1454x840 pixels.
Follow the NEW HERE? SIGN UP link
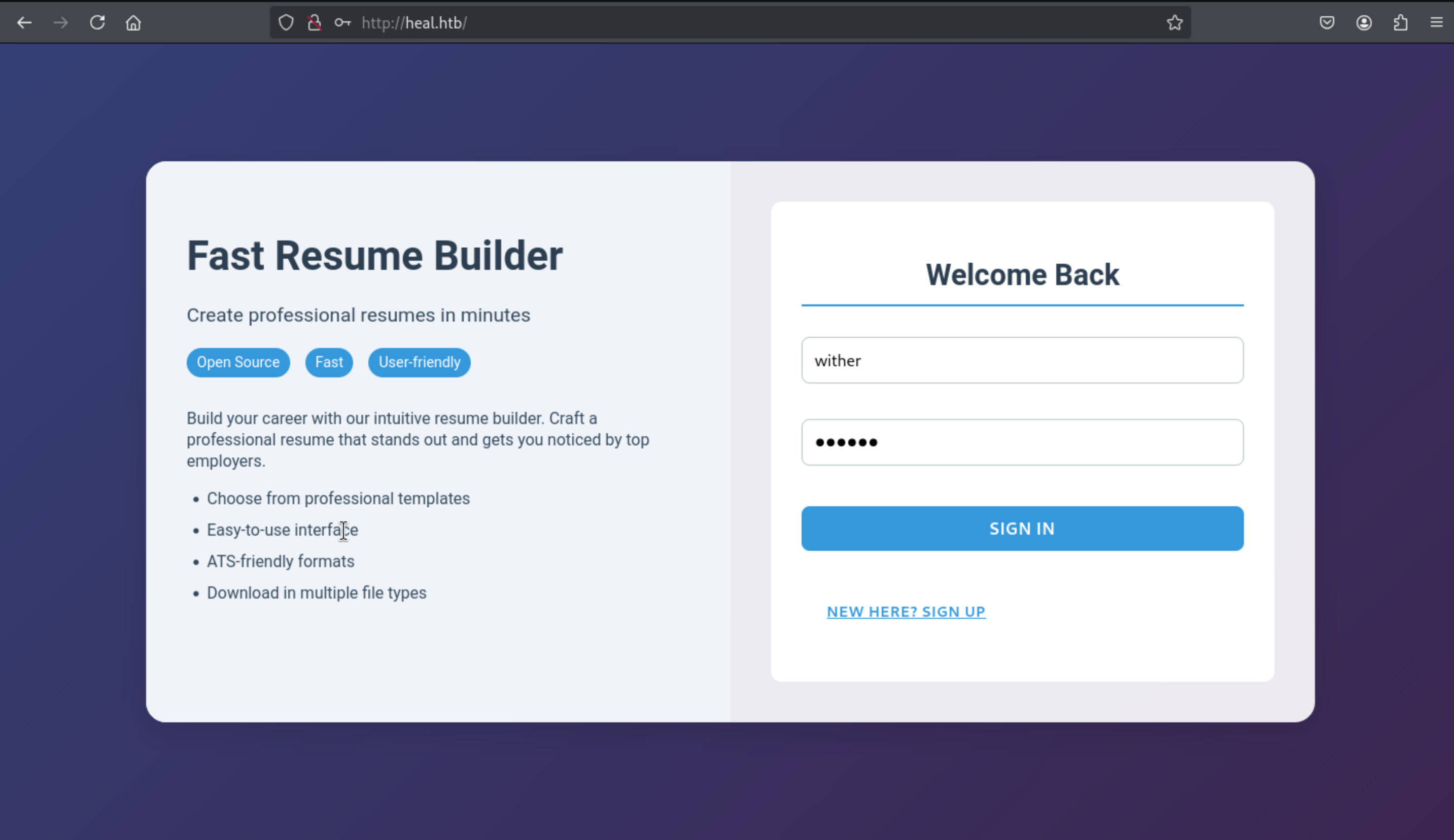pyautogui.click(x=905, y=612)
